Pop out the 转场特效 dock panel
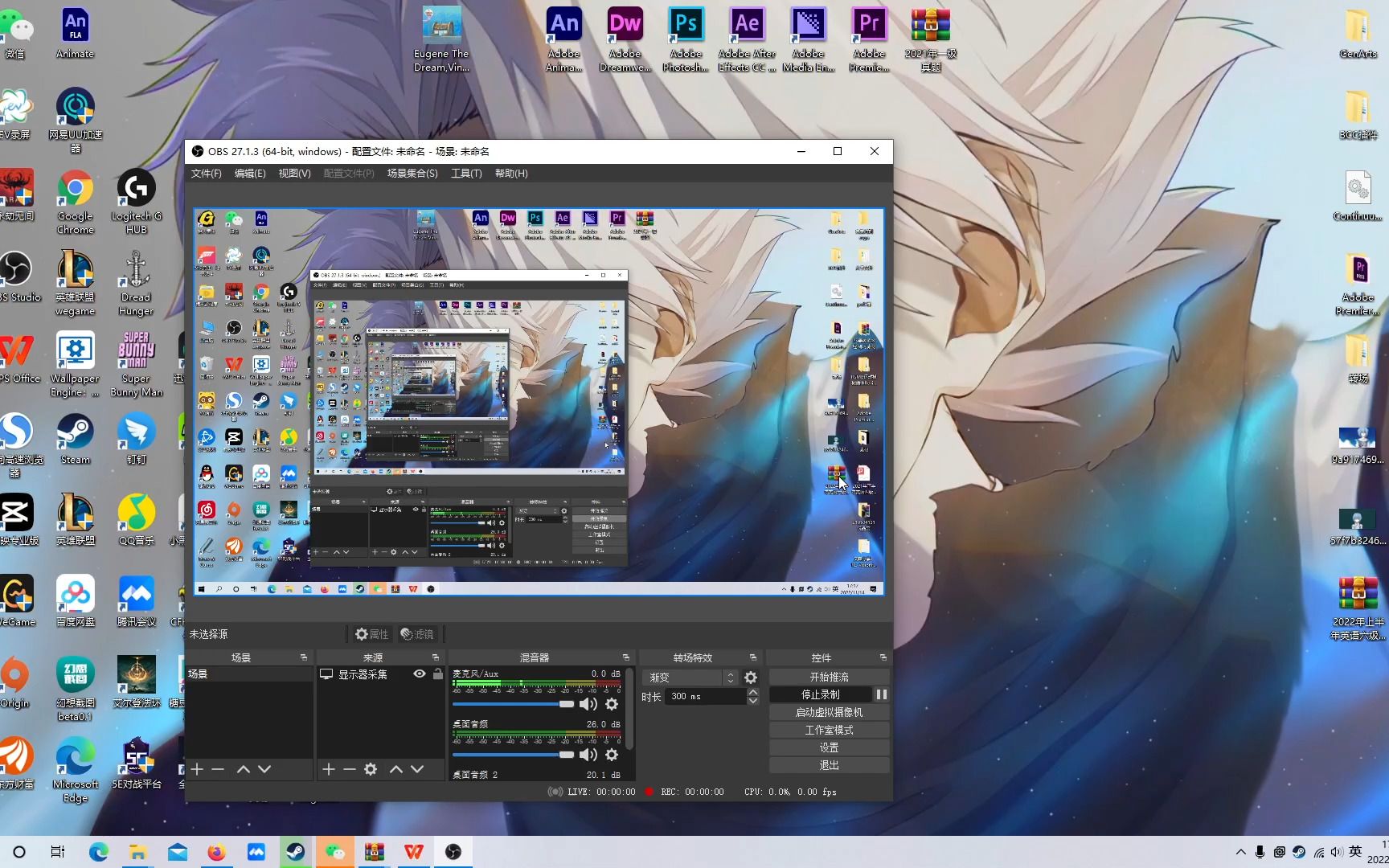The image size is (1389, 868). tap(753, 657)
